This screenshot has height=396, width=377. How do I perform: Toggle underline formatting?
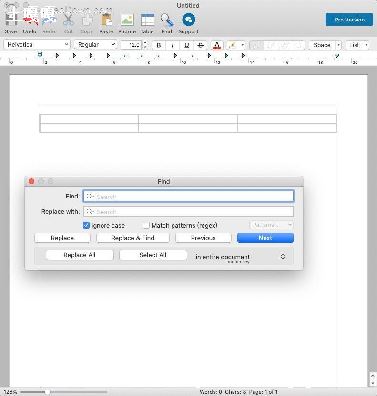coord(186,45)
